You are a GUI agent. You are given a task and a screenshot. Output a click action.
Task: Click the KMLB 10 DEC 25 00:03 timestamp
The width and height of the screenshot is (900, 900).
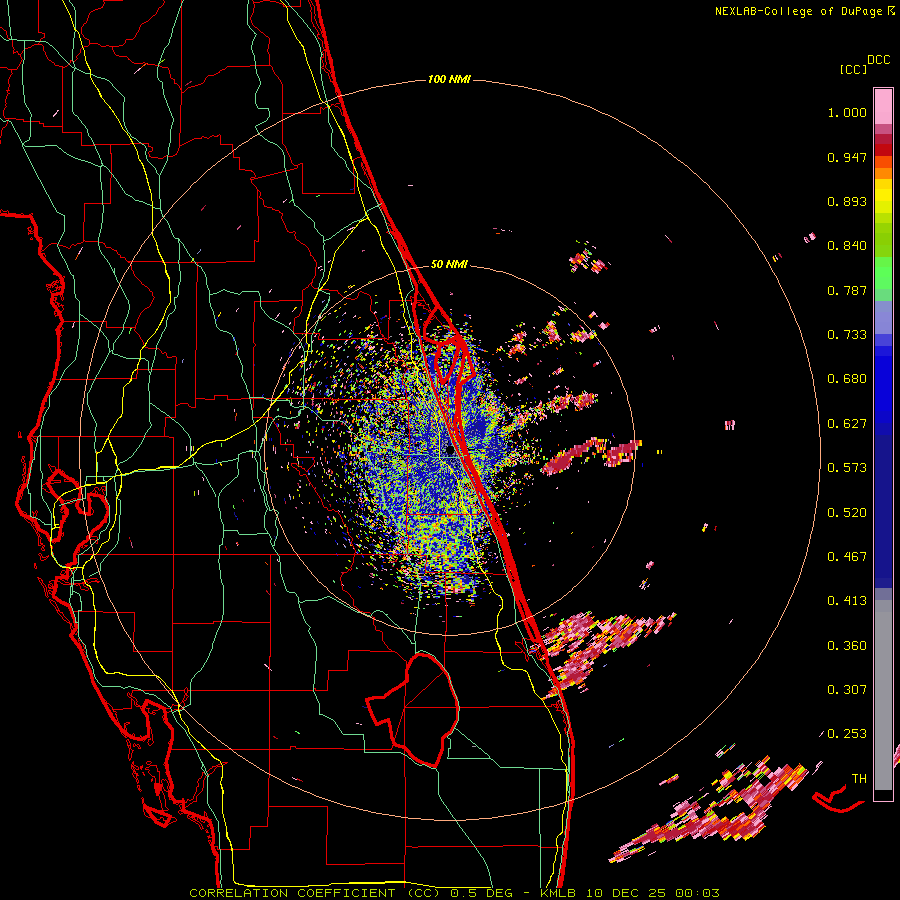[x=630, y=893]
